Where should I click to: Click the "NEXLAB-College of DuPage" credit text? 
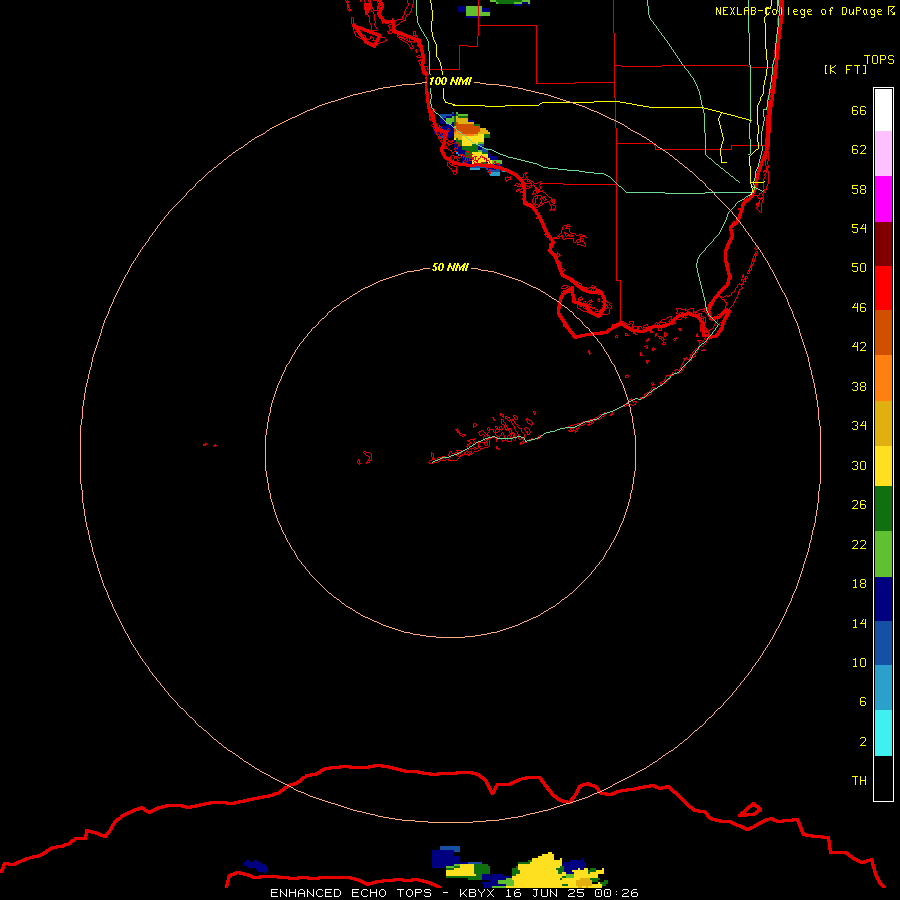pyautogui.click(x=798, y=11)
